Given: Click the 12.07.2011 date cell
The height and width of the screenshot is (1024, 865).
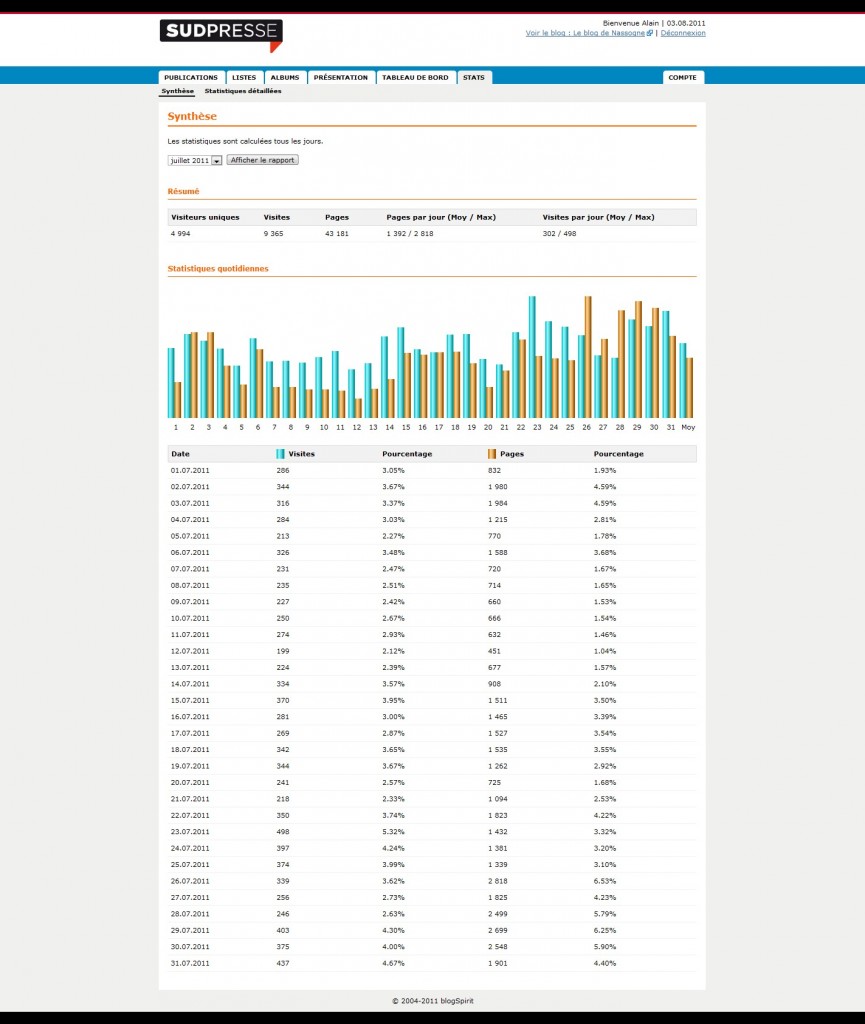Looking at the screenshot, I should 190,651.
